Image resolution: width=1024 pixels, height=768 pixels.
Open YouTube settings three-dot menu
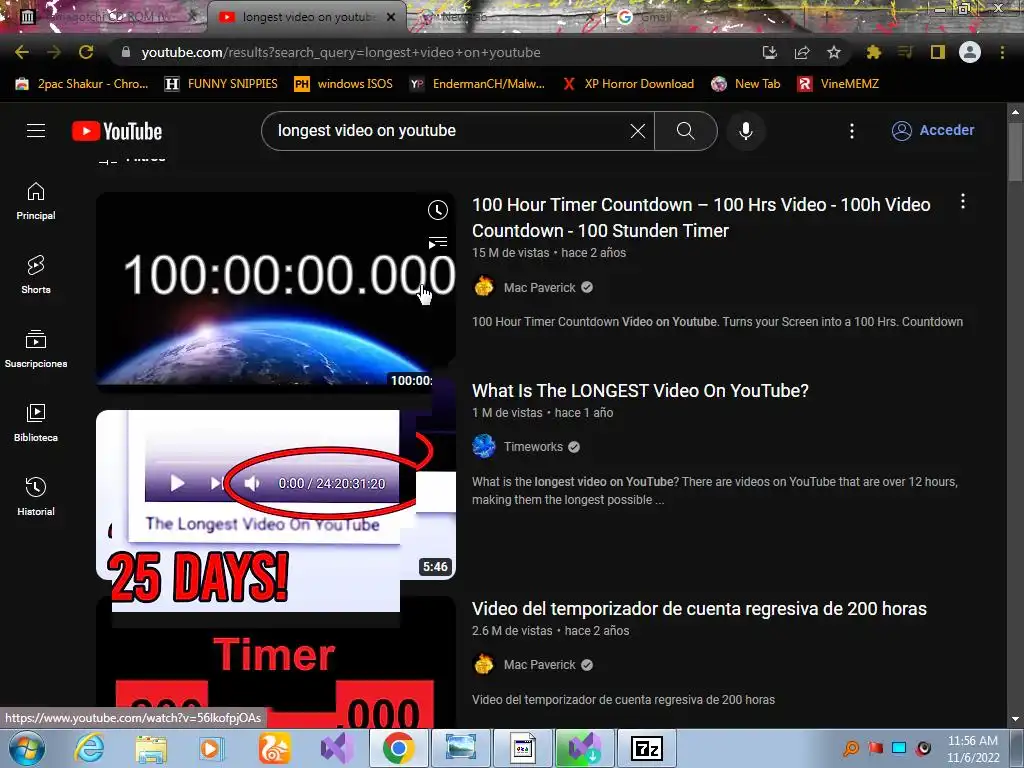852,131
